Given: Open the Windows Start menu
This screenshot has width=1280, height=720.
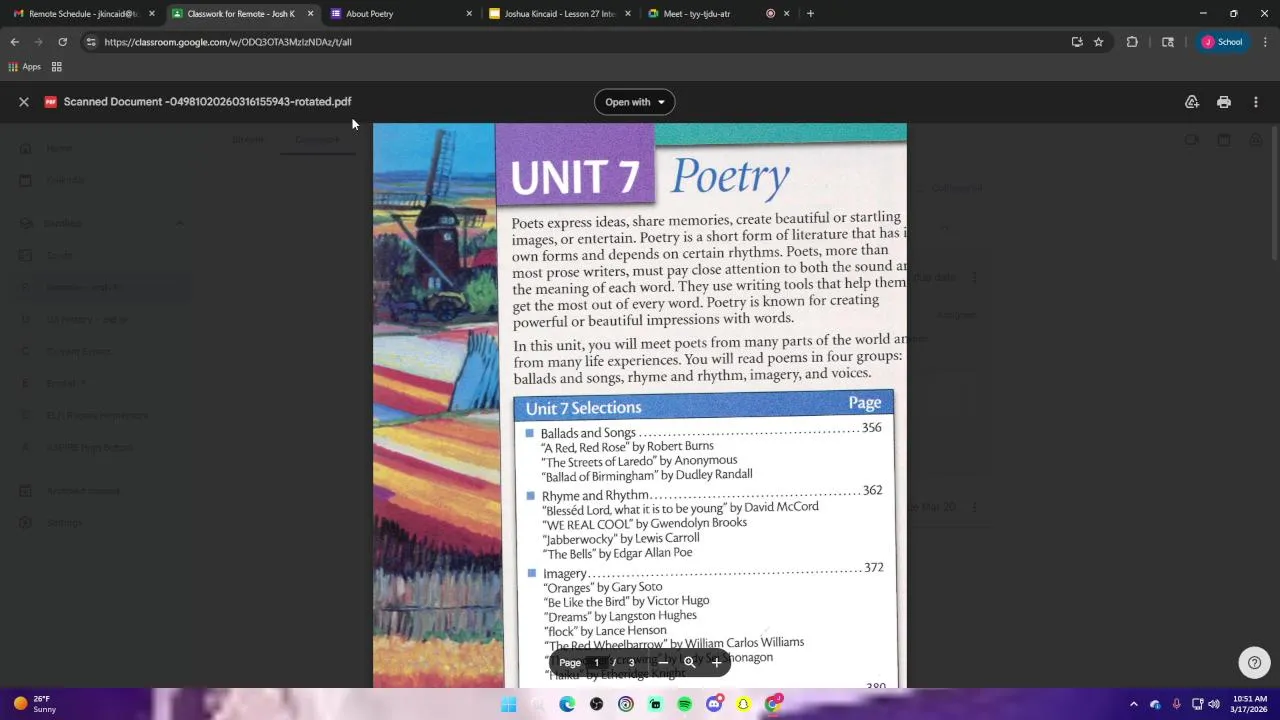Looking at the screenshot, I should (x=509, y=704).
